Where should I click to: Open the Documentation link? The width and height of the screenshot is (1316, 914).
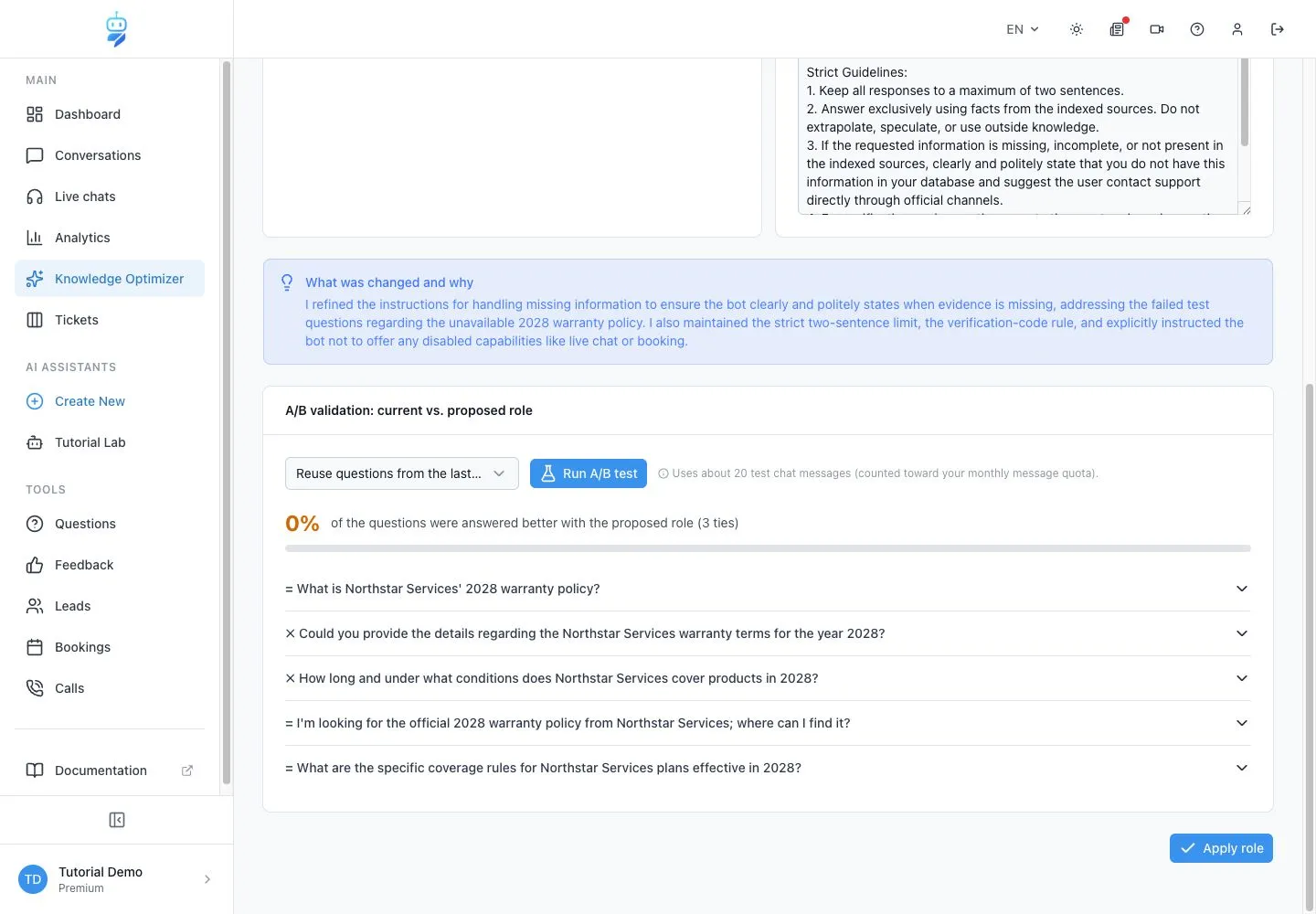(x=110, y=771)
